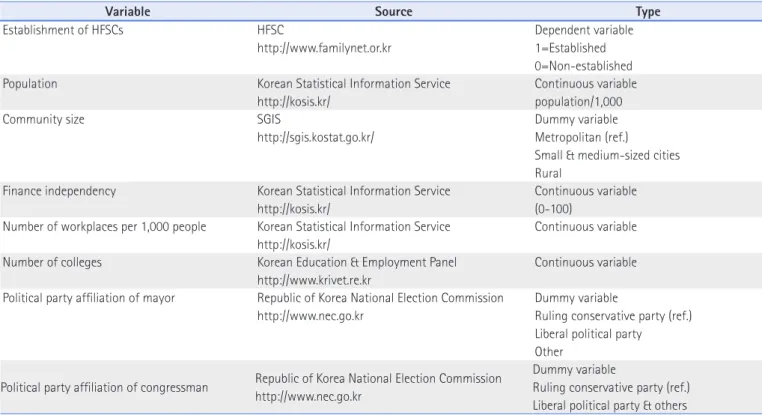Click 'SGIS' source text
This screenshot has height=415, width=762.
269,120
